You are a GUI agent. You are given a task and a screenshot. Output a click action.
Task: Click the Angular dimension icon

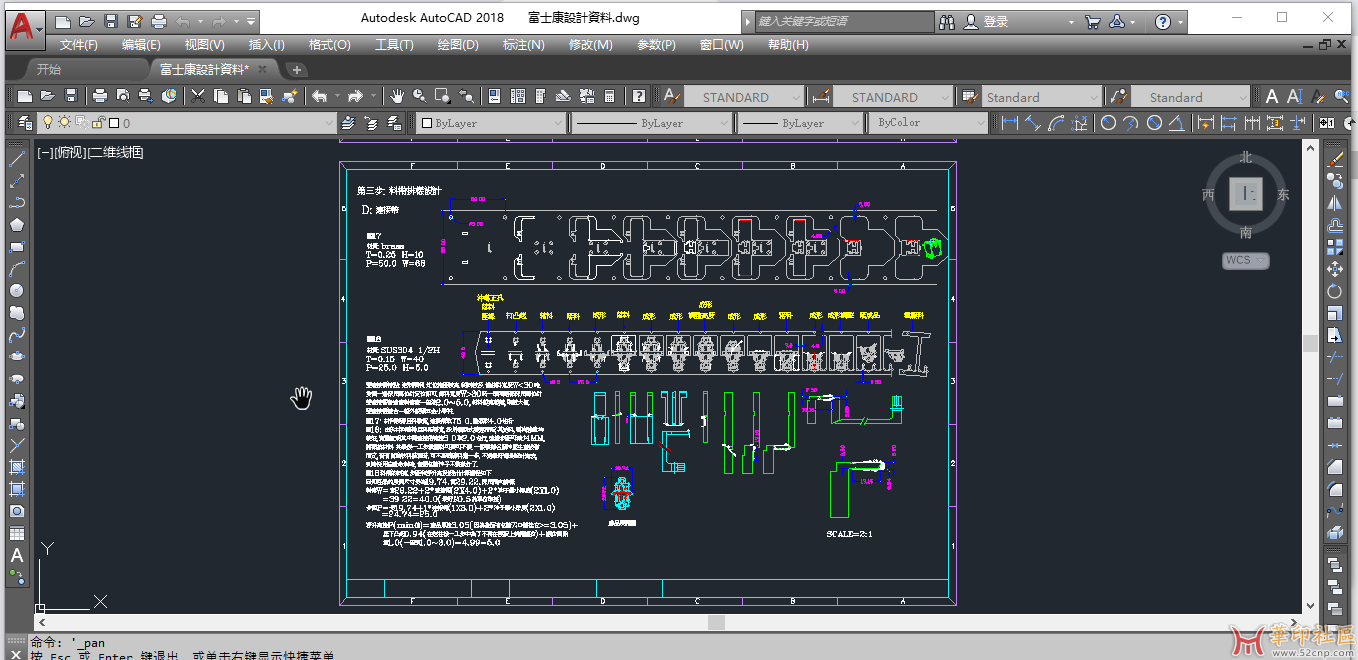pos(1177,123)
